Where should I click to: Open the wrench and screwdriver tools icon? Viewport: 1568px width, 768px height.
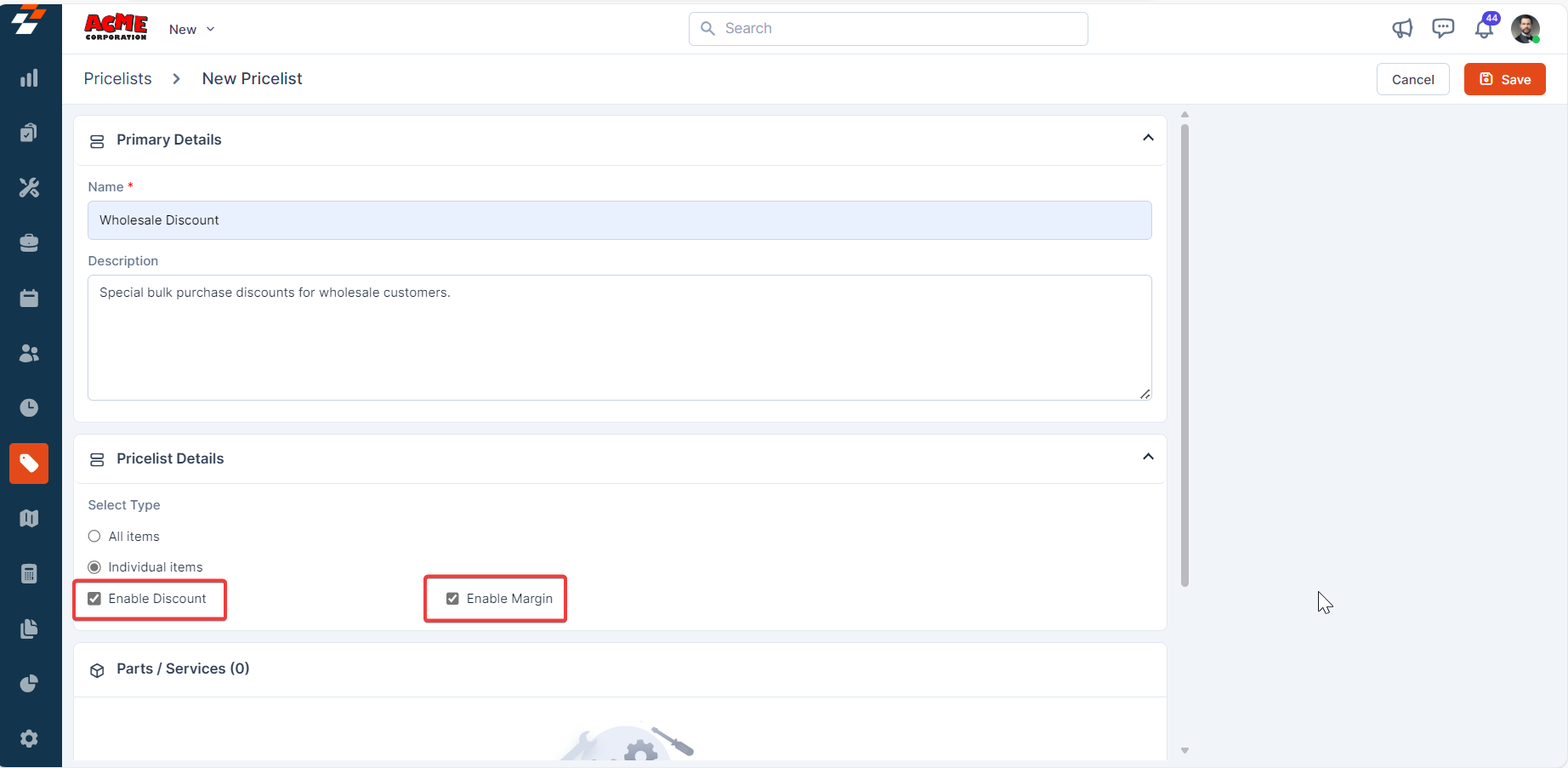pos(29,188)
